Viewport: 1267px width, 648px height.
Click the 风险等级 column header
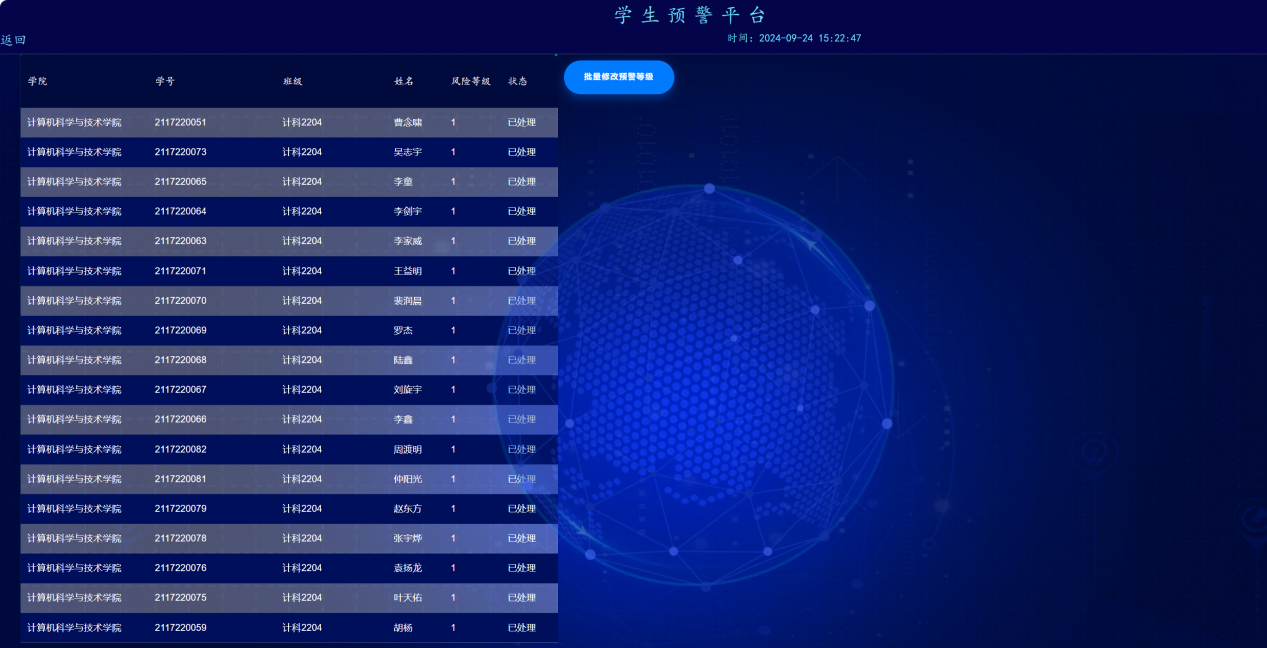[x=470, y=81]
